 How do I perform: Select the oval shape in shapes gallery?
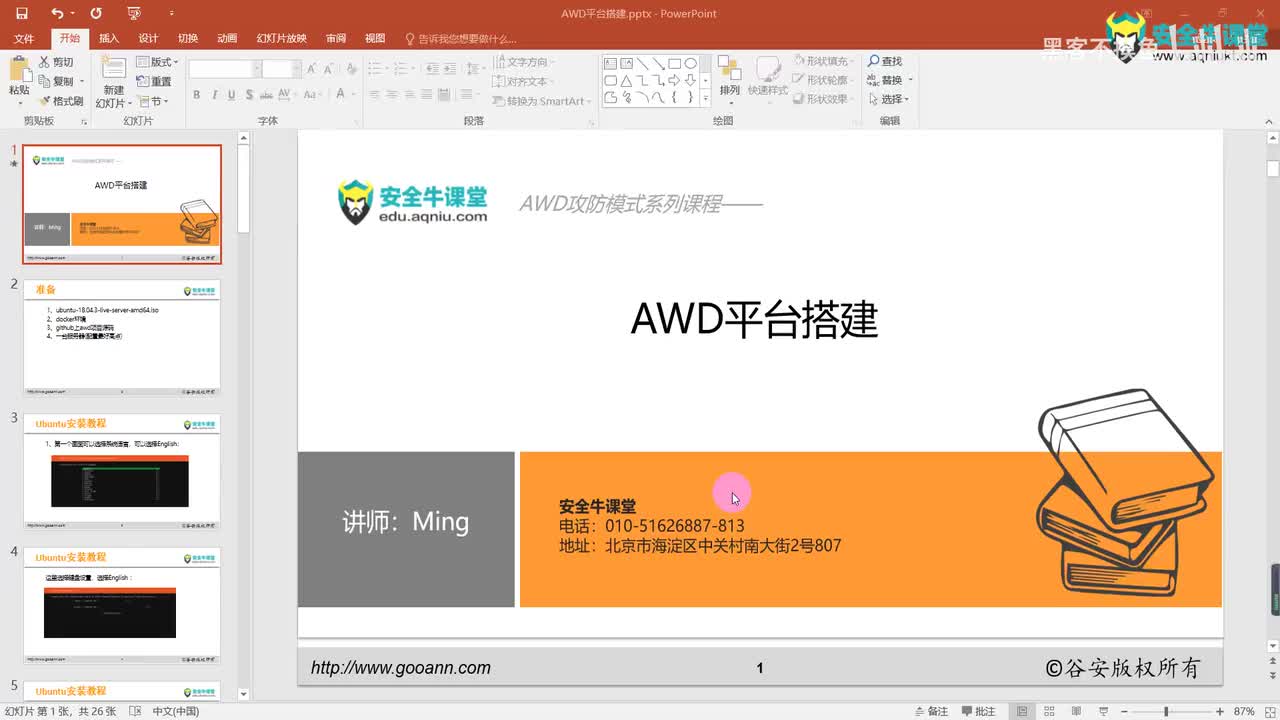coord(690,63)
